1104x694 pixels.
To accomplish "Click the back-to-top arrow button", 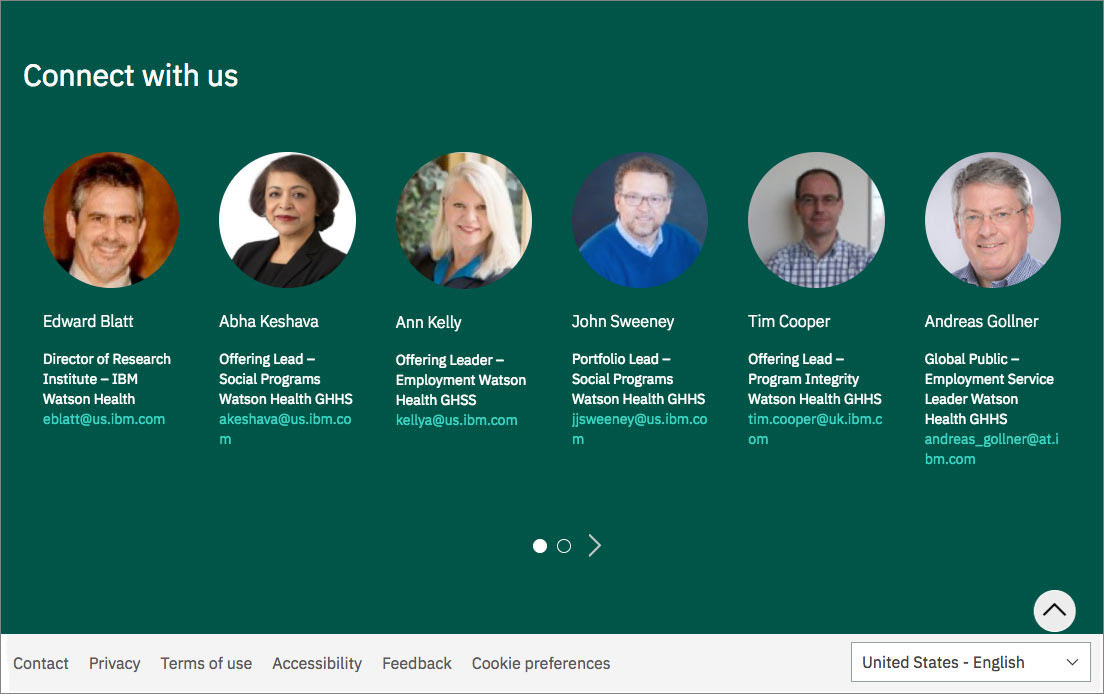I will pyautogui.click(x=1054, y=610).
